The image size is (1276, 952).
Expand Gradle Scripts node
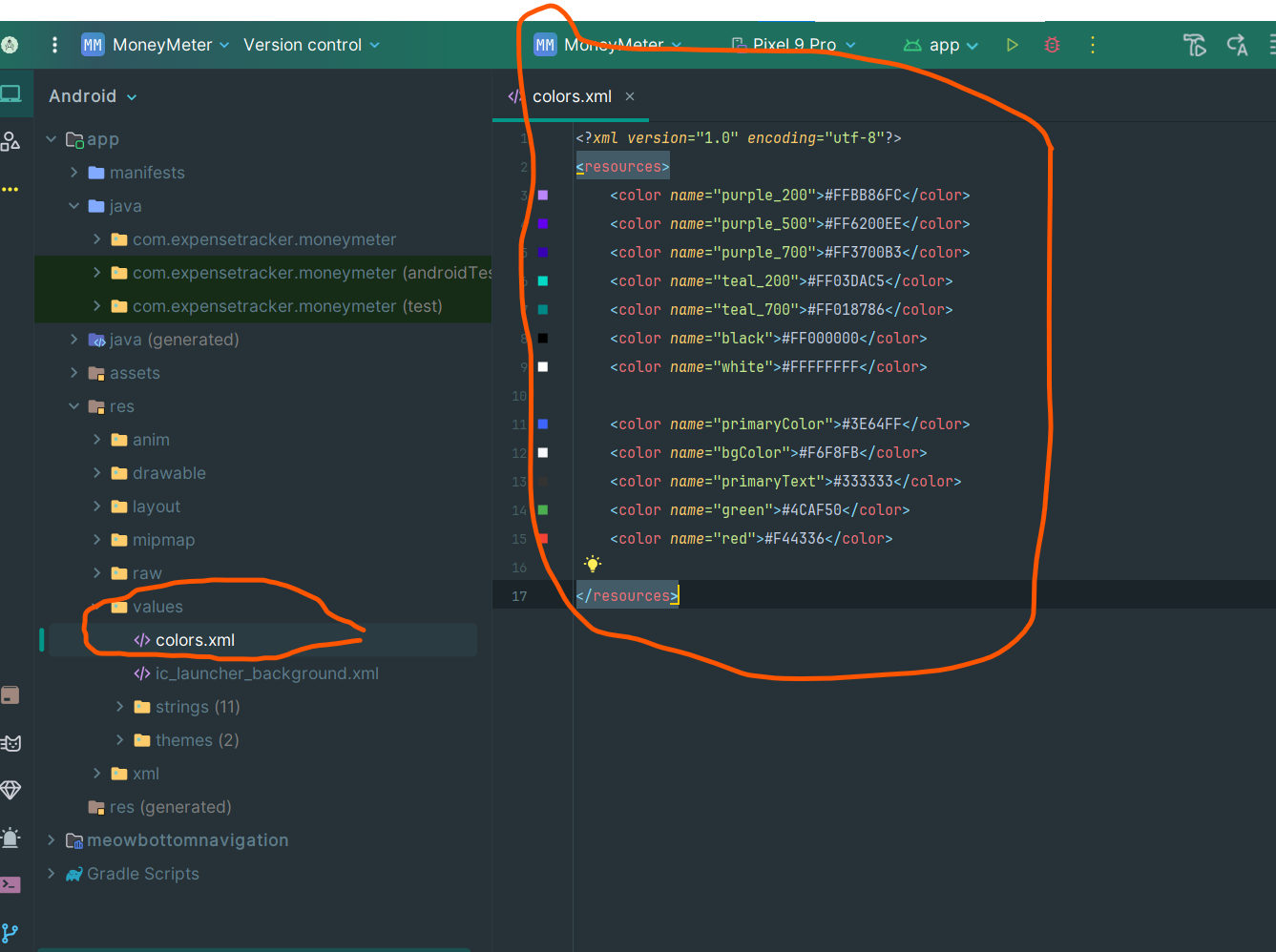pyautogui.click(x=52, y=874)
